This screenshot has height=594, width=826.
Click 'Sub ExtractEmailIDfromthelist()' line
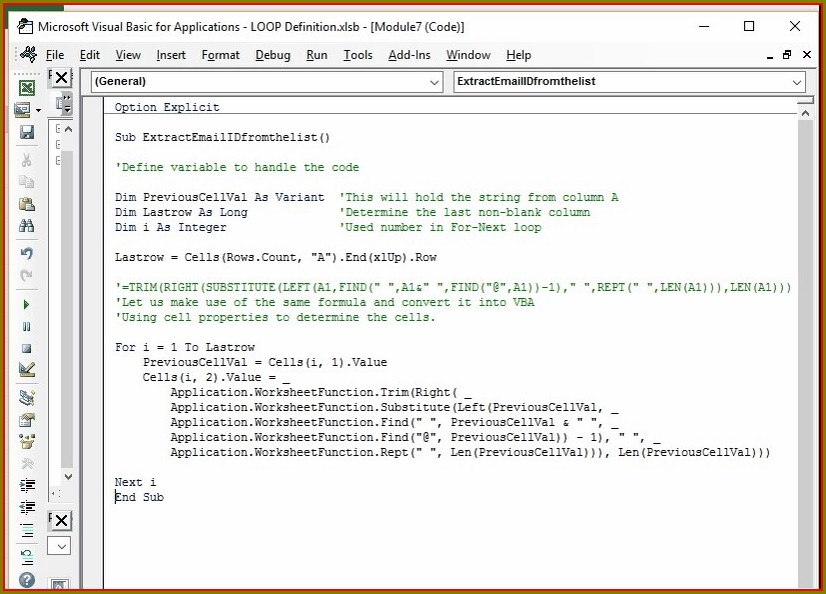pyautogui.click(x=222, y=137)
